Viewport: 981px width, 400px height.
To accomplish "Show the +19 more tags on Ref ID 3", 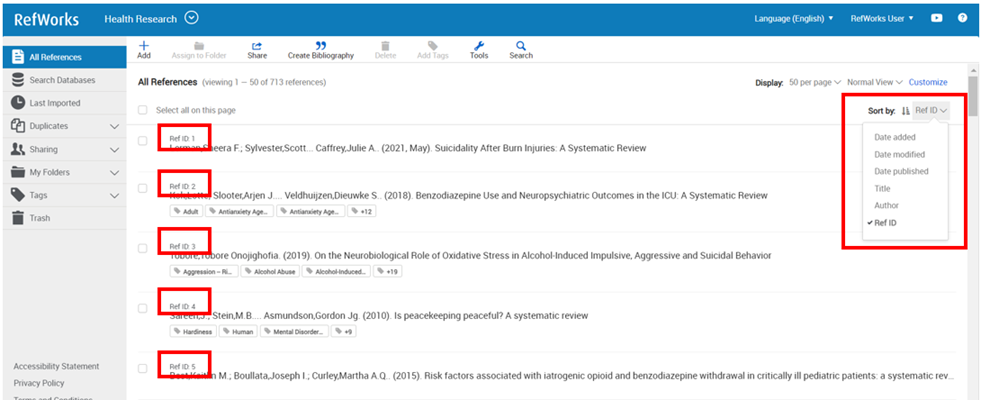I will click(x=388, y=272).
